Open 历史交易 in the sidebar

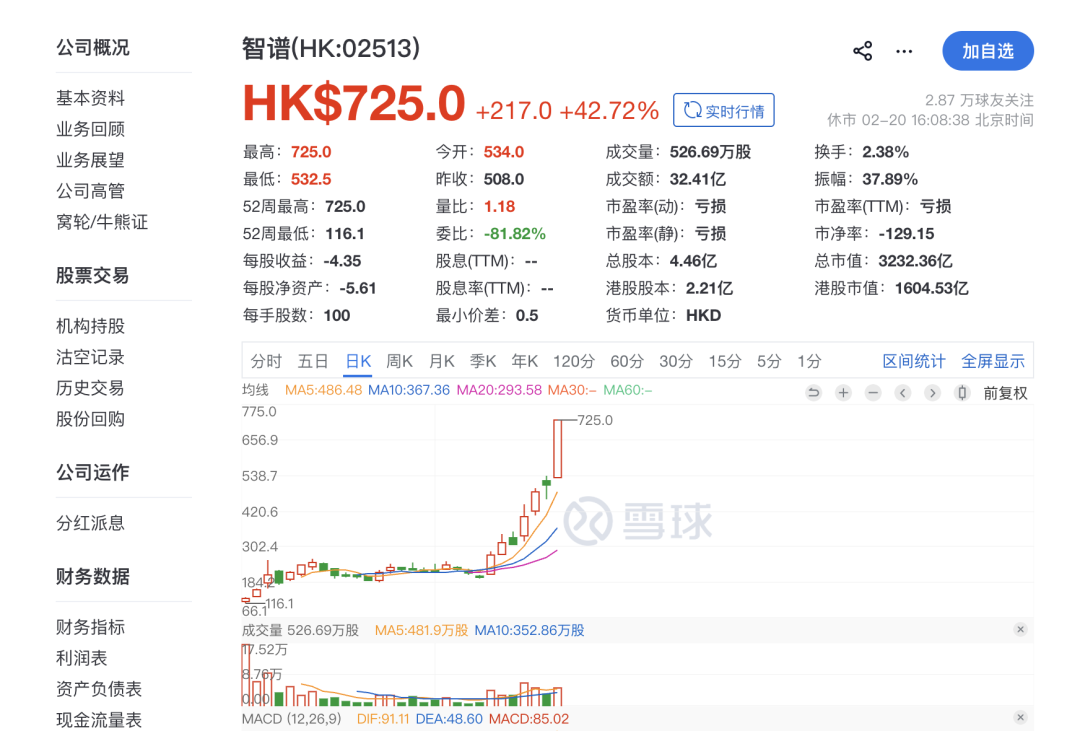click(x=90, y=389)
